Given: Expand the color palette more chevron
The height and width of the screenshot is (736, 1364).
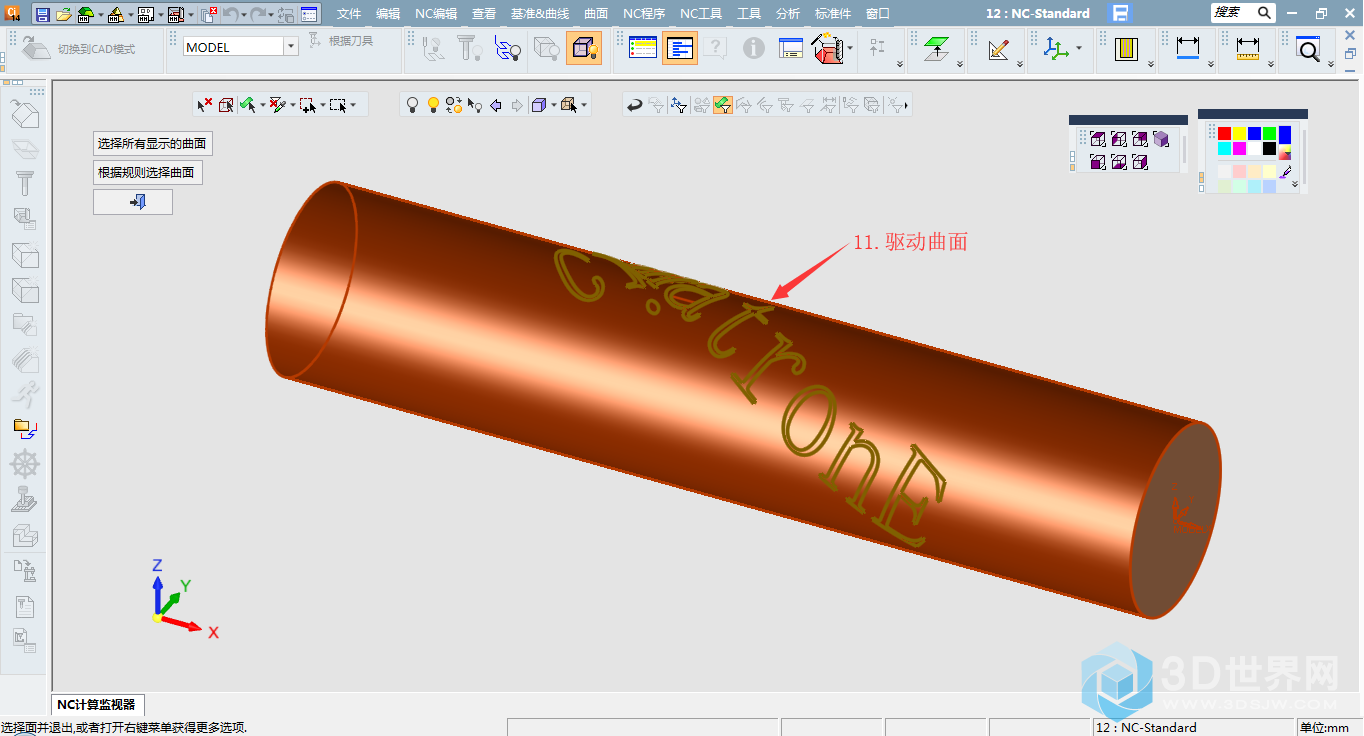Looking at the screenshot, I should tap(1295, 184).
